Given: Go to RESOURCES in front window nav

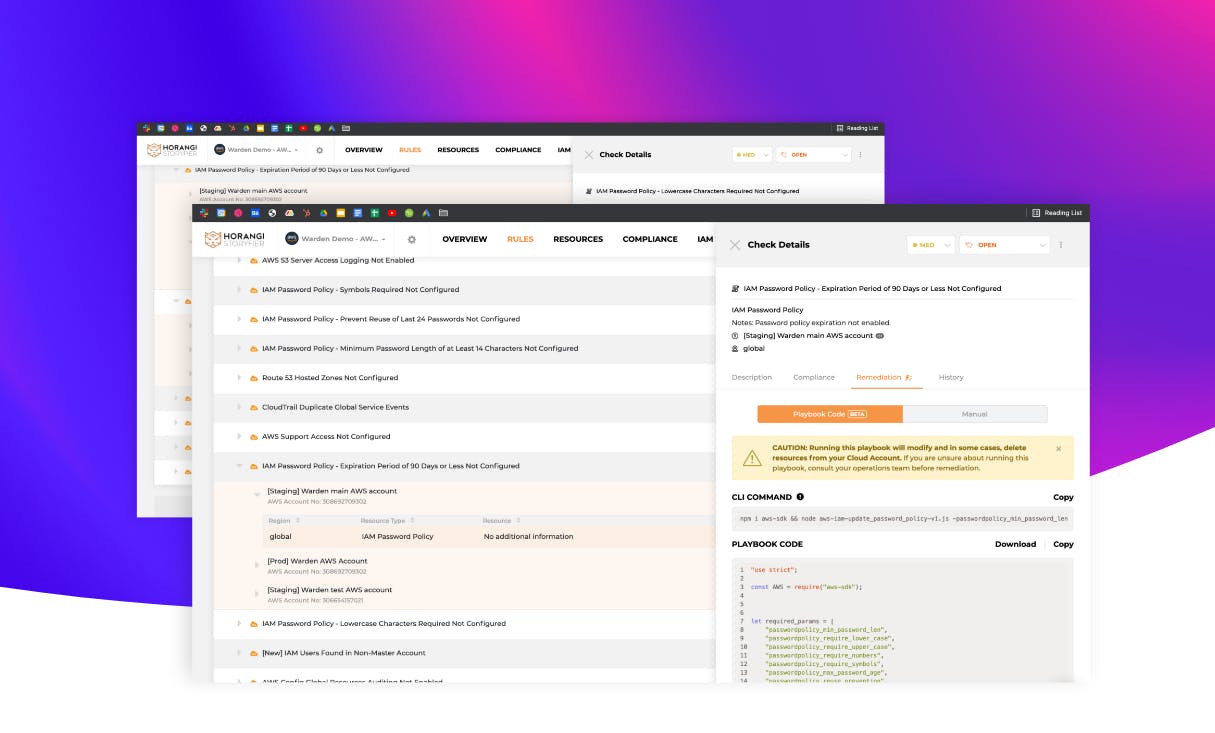Looking at the screenshot, I should 578,240.
